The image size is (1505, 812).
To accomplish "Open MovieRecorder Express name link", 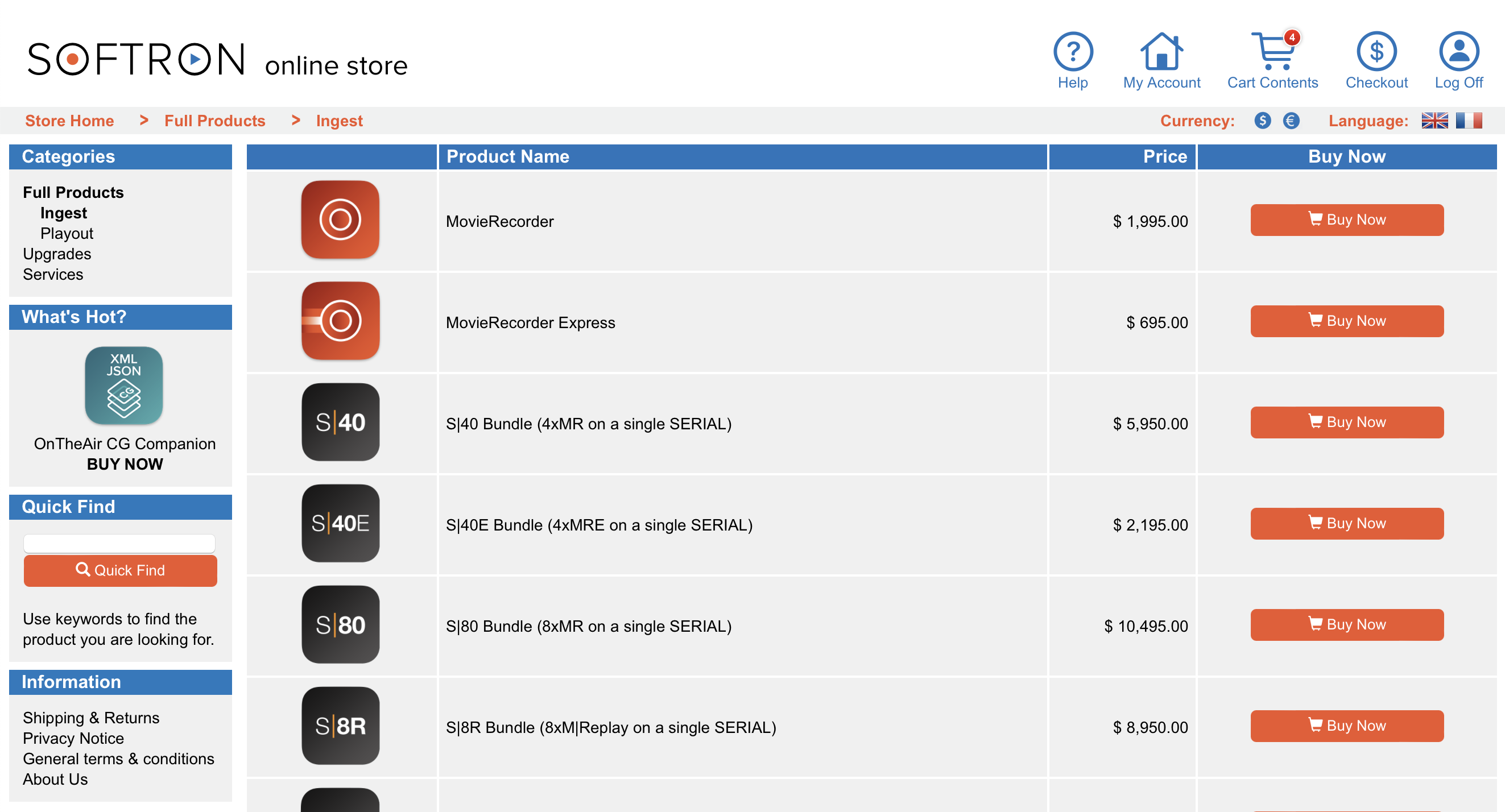I will 531,322.
